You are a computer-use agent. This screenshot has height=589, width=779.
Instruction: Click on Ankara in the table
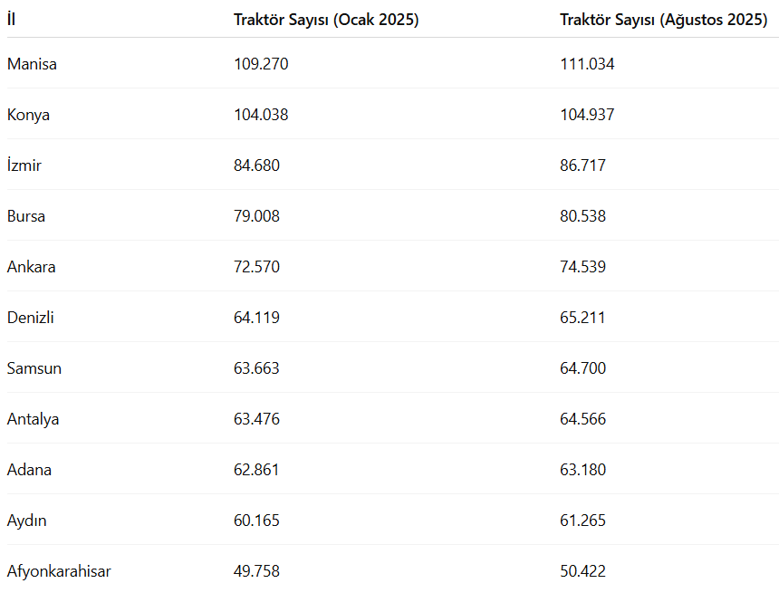pyautogui.click(x=31, y=267)
